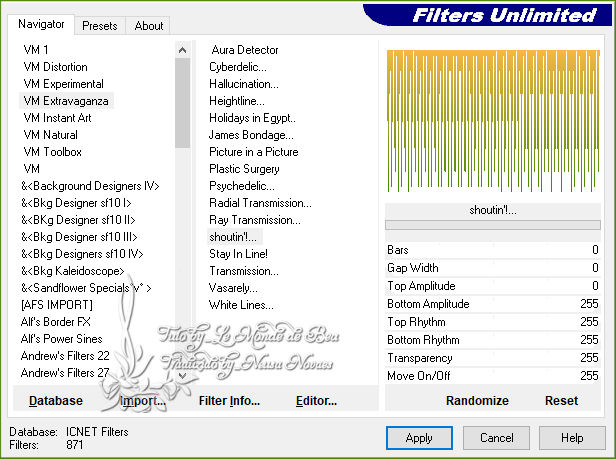Select VM Extravaganza category
The width and height of the screenshot is (616, 459).
tap(66, 101)
